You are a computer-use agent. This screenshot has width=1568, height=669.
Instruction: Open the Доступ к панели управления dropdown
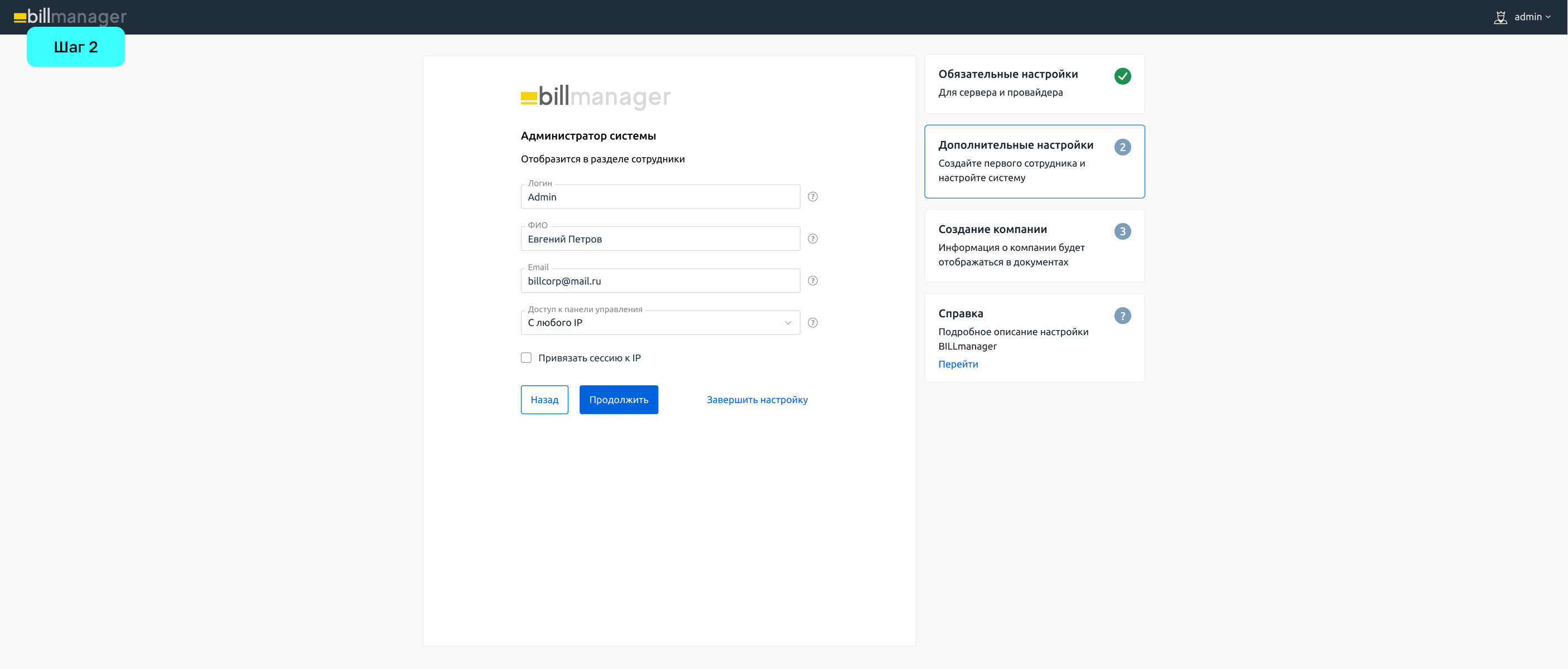coord(660,322)
